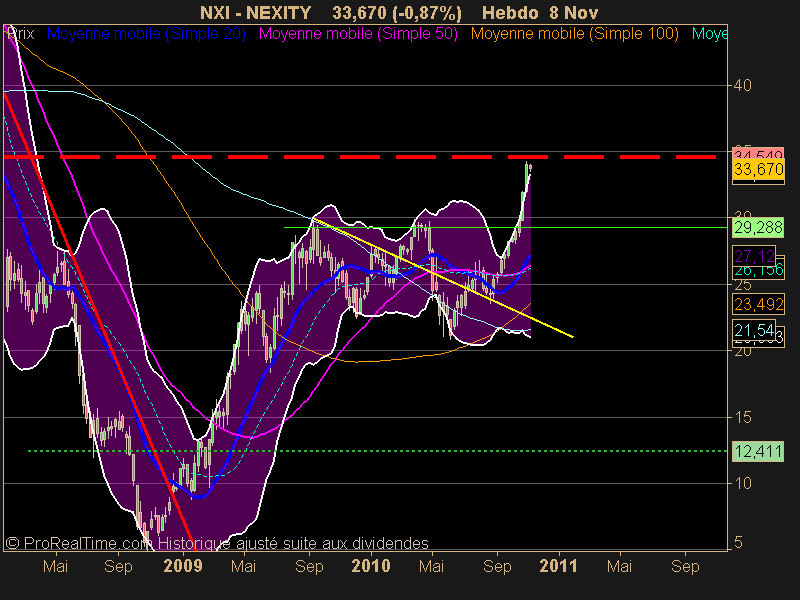Click the red resistance tag 34,549
Image resolution: width=800 pixels, height=600 pixels.
tap(758, 153)
